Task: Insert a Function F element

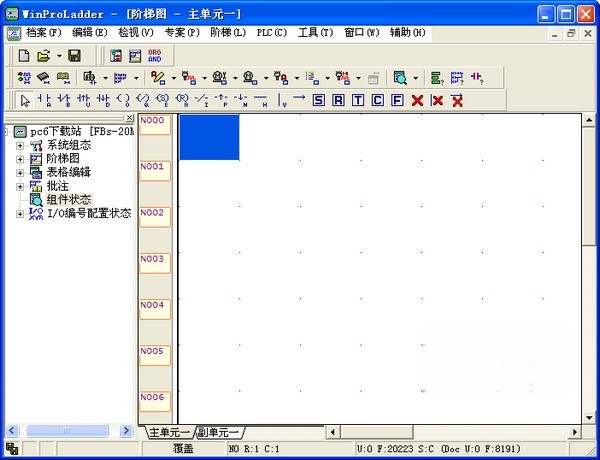Action: [x=397, y=100]
